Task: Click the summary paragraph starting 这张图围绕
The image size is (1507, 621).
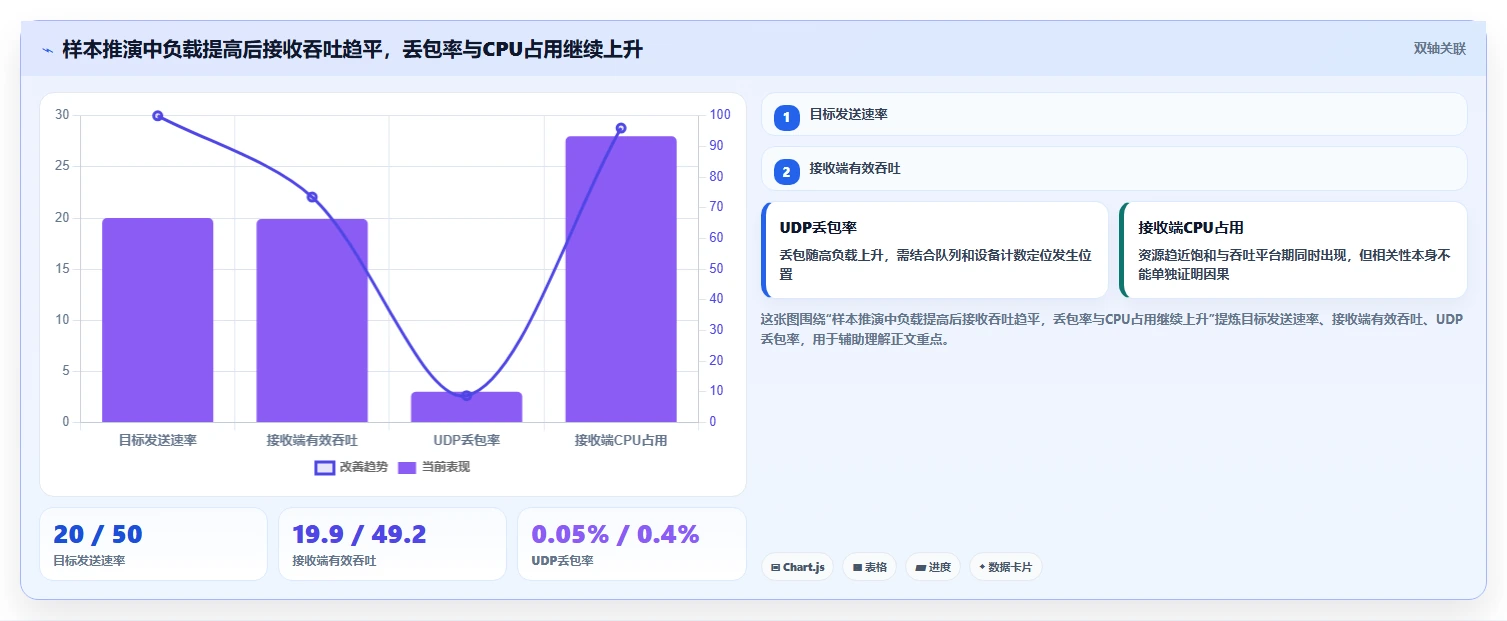Action: click(1113, 329)
